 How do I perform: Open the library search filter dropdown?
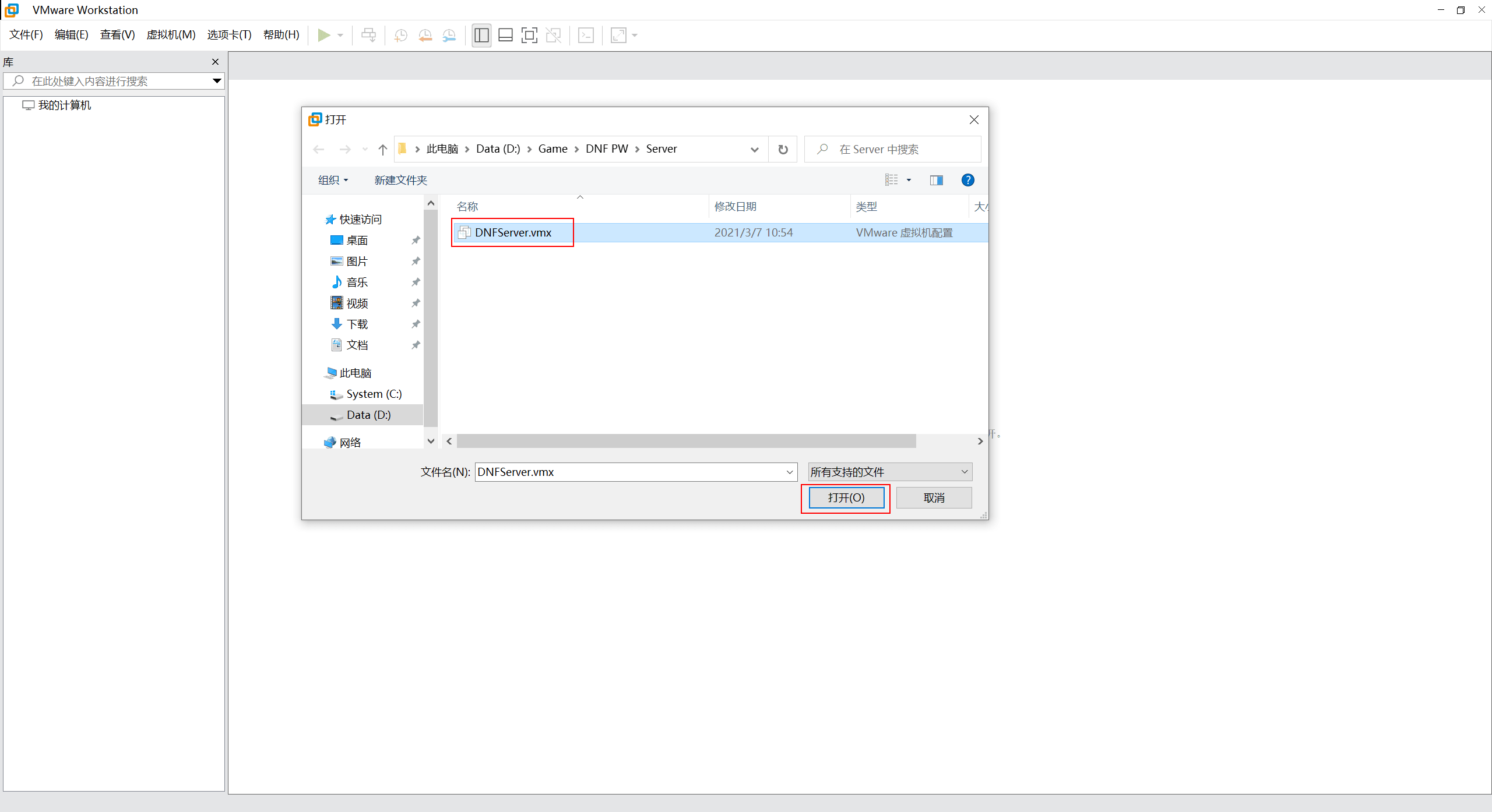217,81
